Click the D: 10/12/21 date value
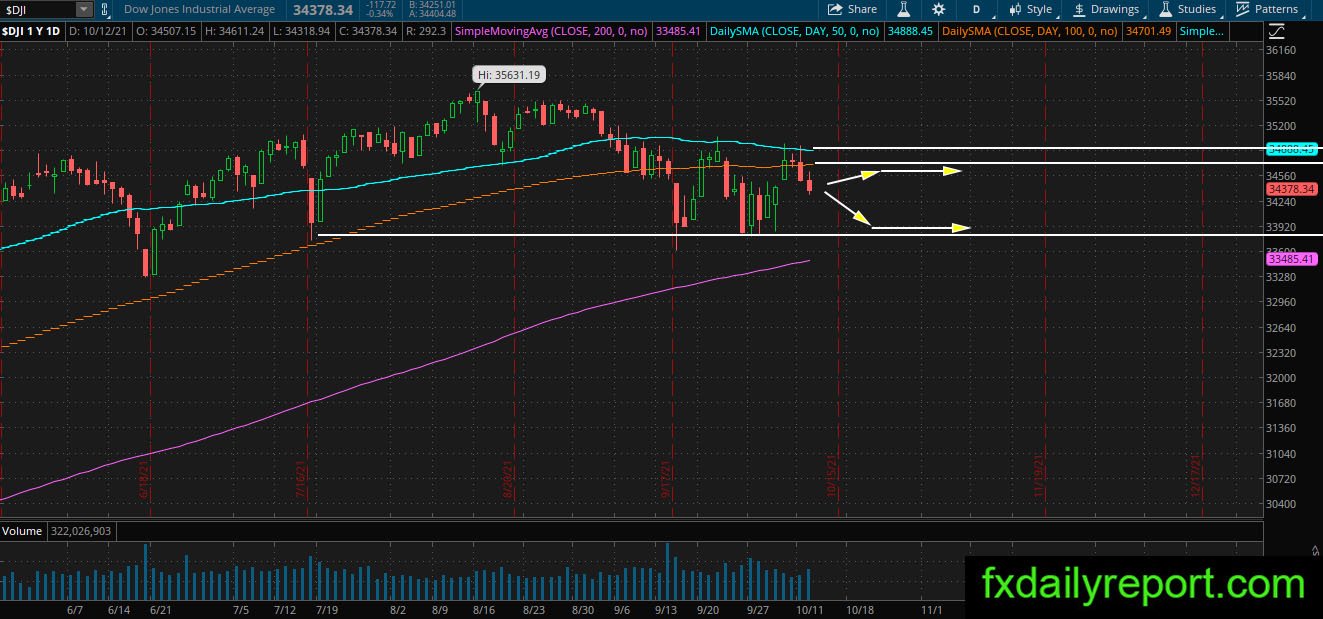This screenshot has height=619, width=1323. click(98, 31)
